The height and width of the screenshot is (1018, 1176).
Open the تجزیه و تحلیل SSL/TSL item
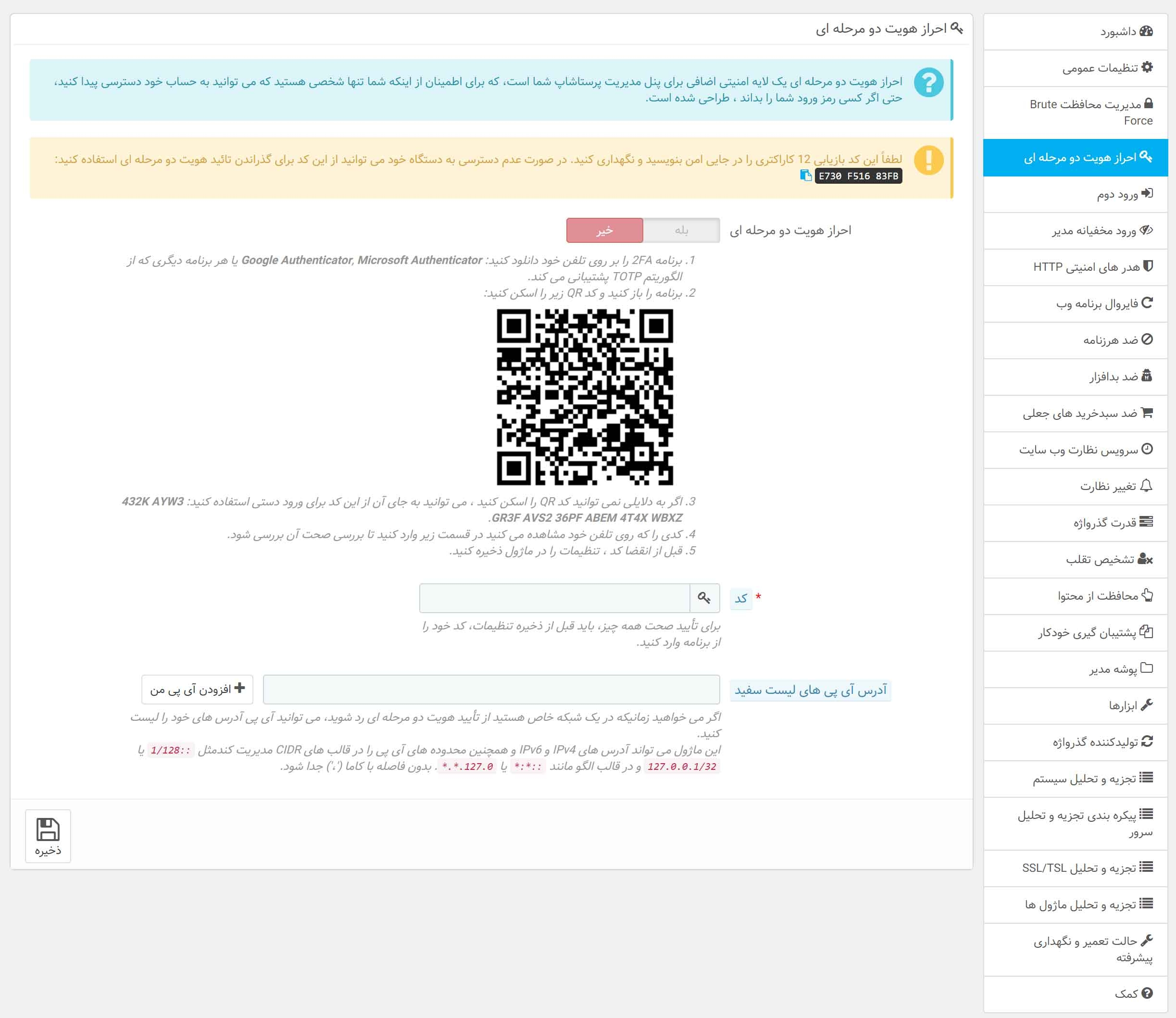pyautogui.click(x=1075, y=868)
